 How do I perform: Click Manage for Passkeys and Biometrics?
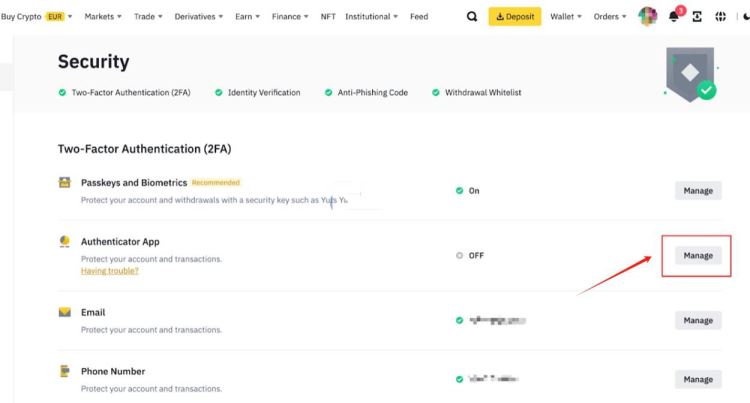697,190
